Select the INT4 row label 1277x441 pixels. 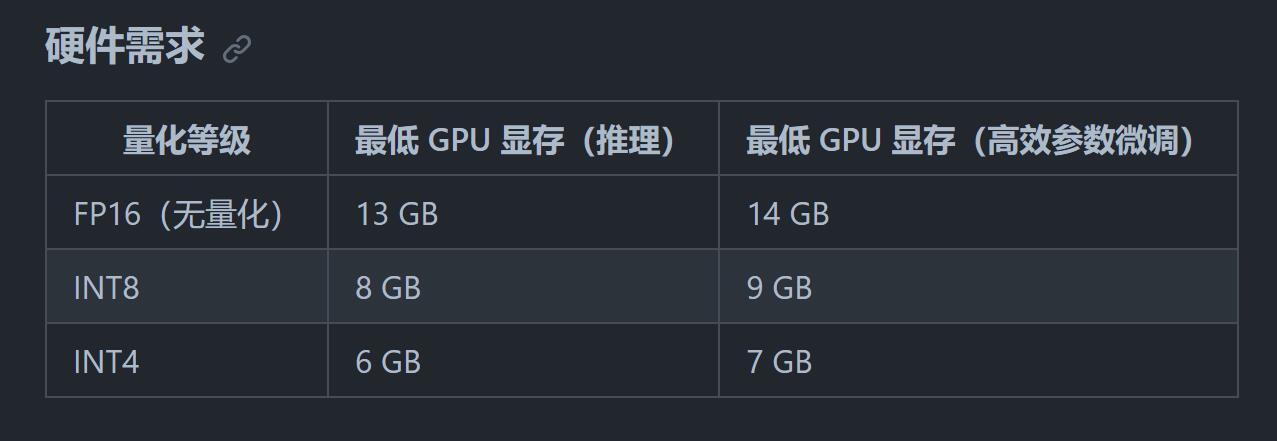point(106,361)
